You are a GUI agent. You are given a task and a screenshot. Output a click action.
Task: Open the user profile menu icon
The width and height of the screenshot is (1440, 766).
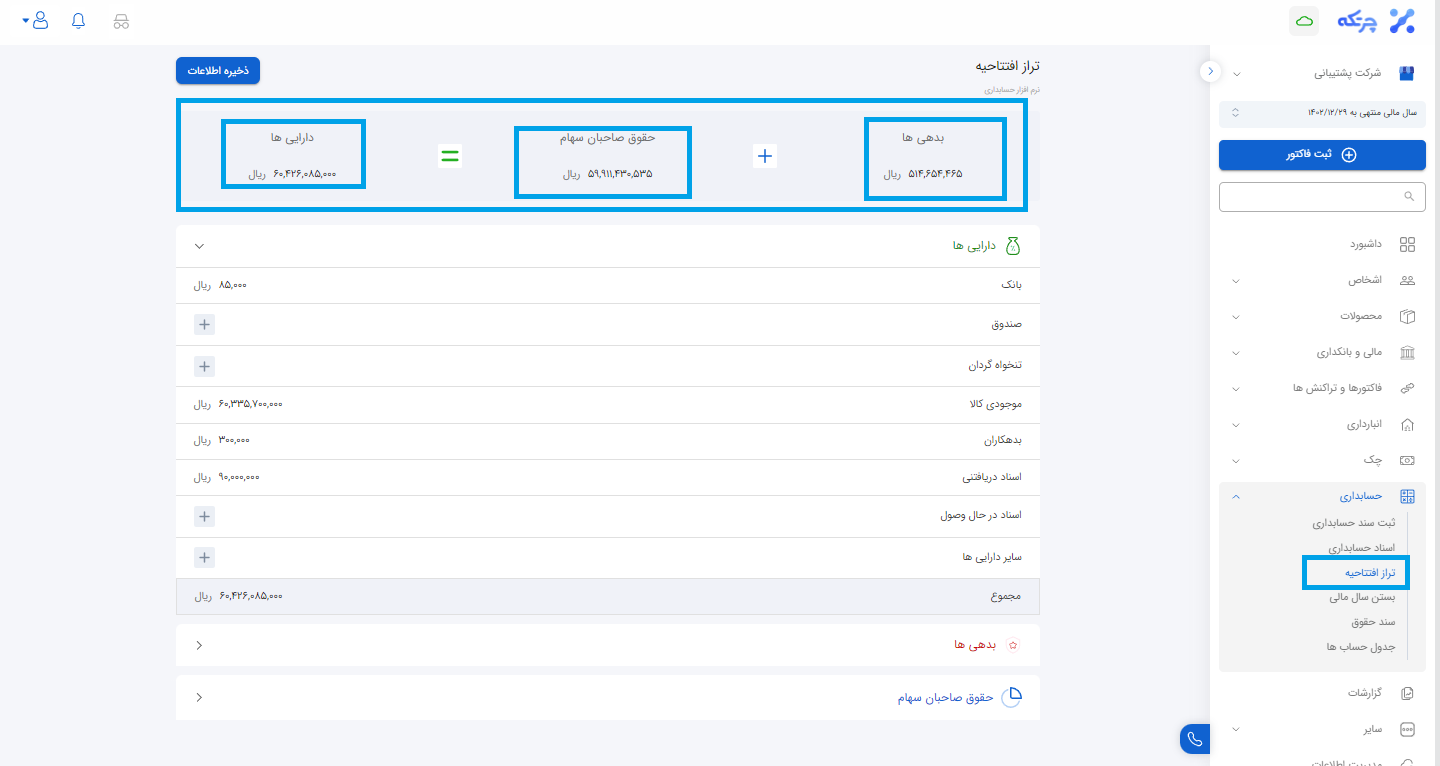[39, 21]
